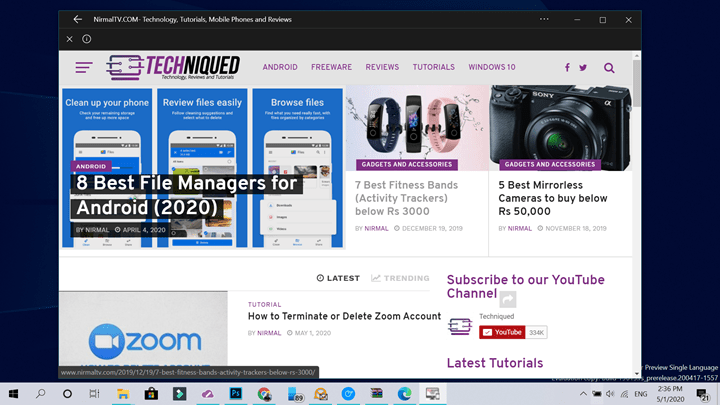Image resolution: width=720 pixels, height=405 pixels.
Task: Click the share arrow icon near Channel heading
Action: tap(508, 299)
